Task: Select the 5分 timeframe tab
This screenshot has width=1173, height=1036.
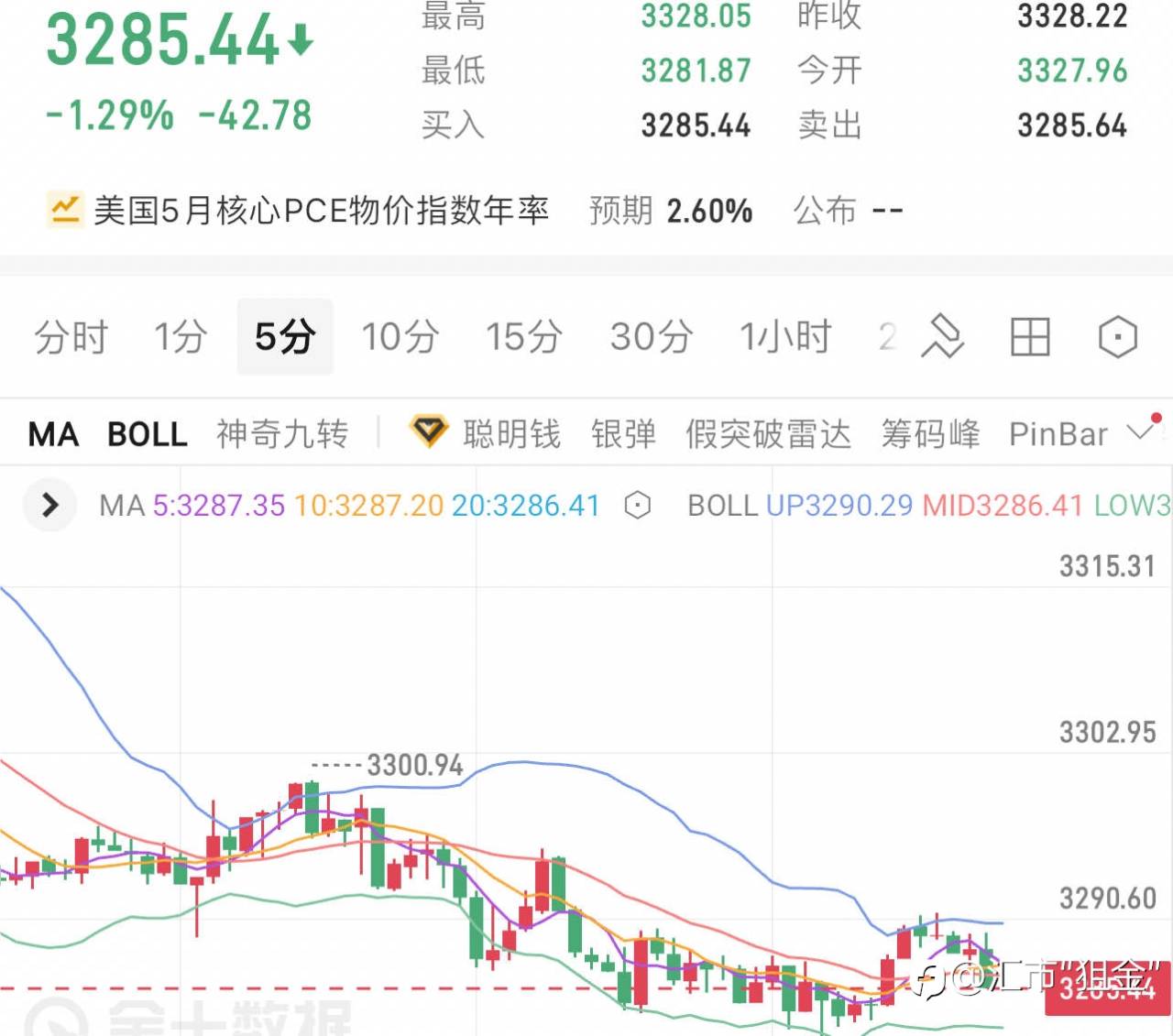Action: point(285,337)
